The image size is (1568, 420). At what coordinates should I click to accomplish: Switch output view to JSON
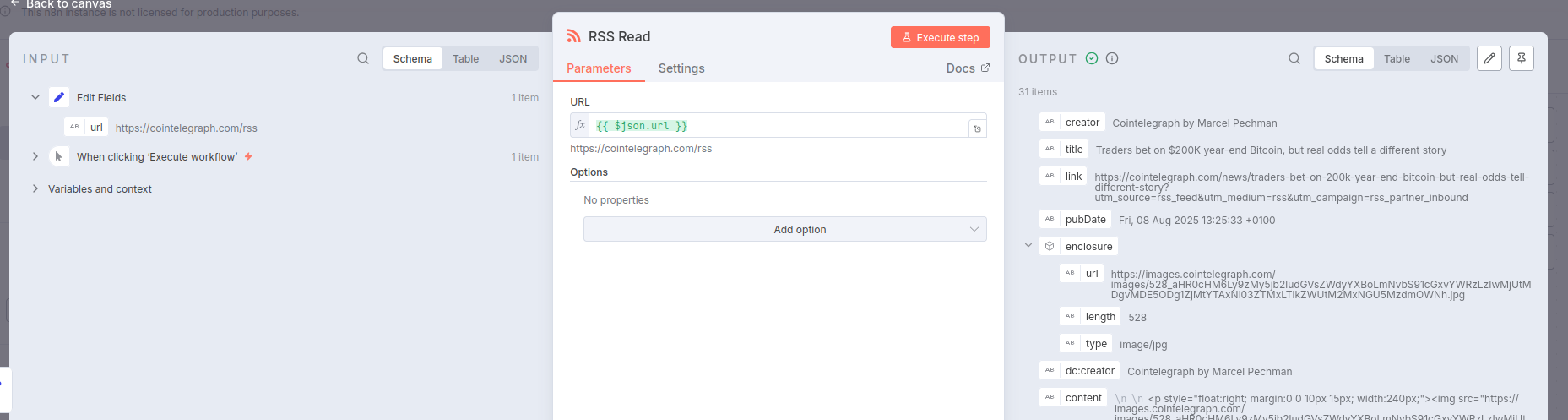(x=1444, y=58)
